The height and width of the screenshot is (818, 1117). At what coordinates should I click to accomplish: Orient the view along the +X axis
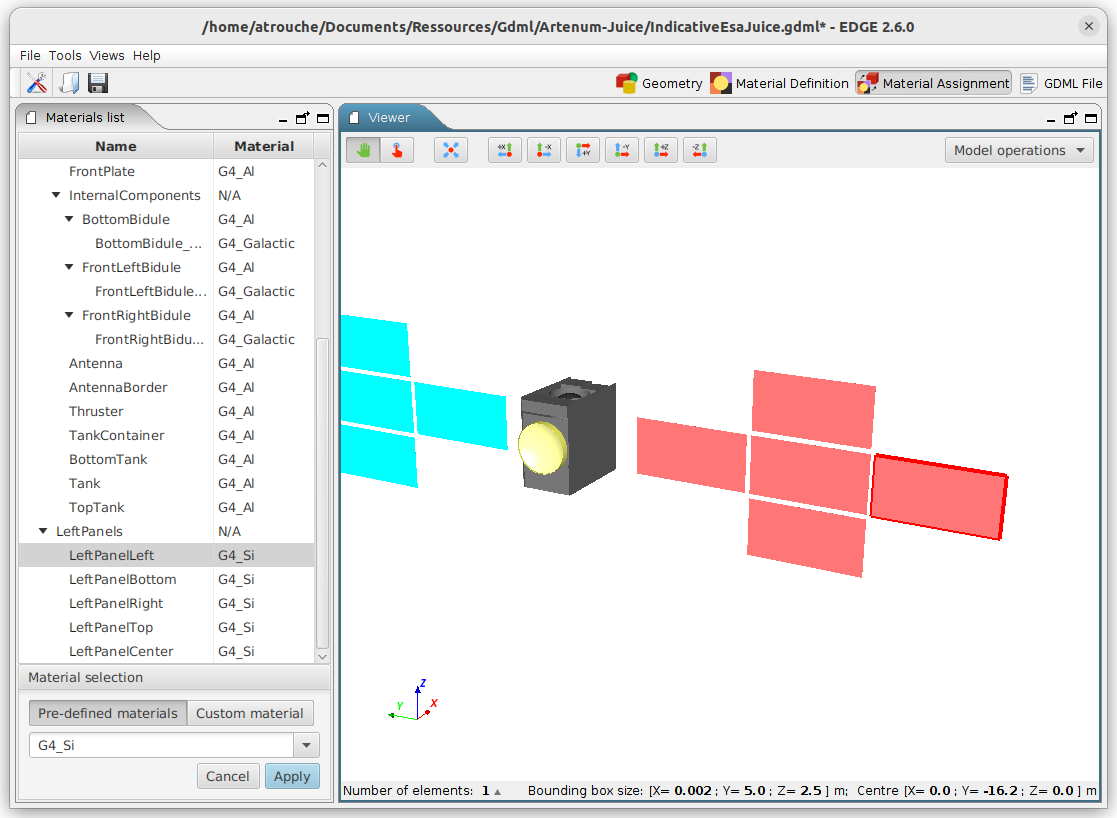(x=504, y=149)
